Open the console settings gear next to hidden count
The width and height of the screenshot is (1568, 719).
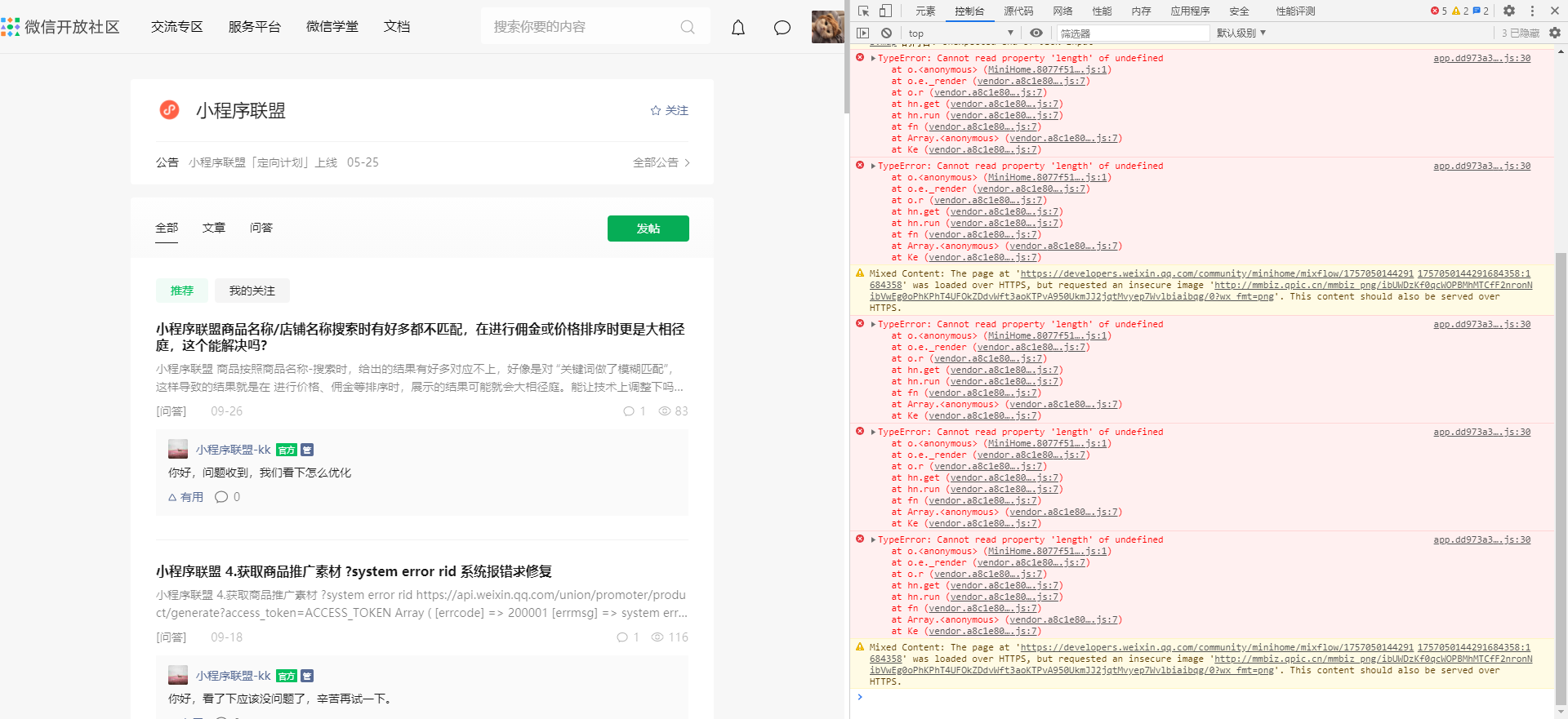pyautogui.click(x=1555, y=33)
